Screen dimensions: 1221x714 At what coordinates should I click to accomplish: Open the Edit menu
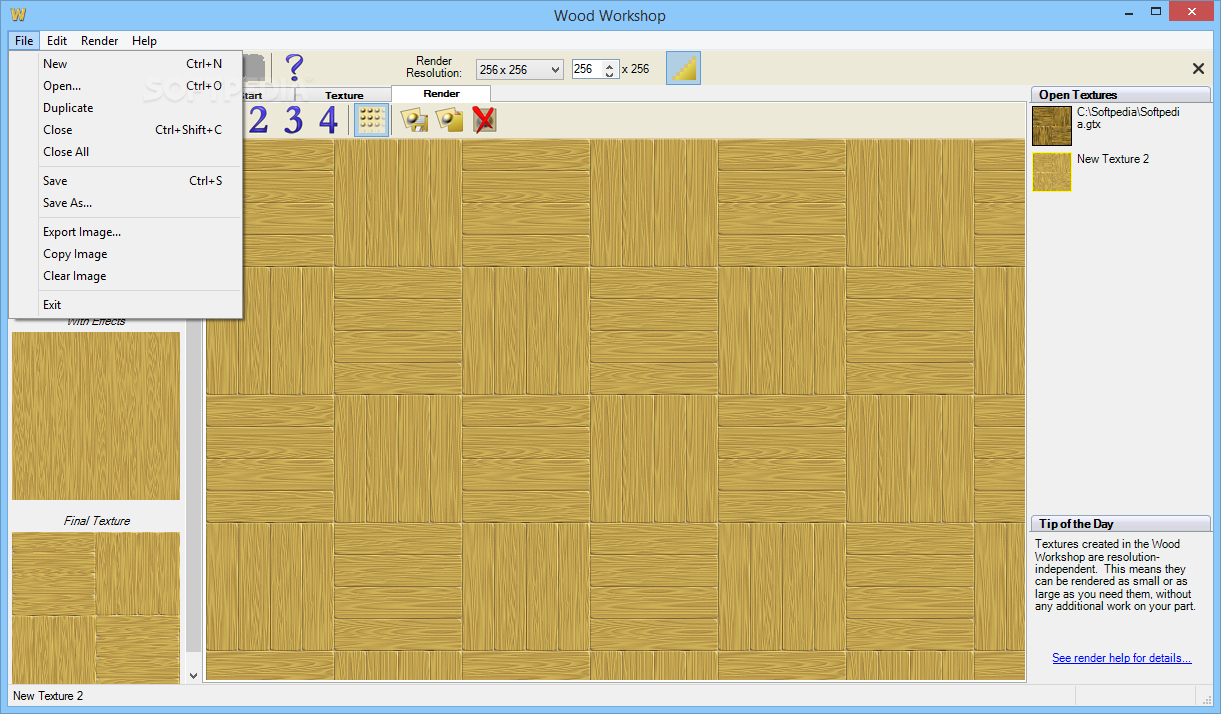coord(57,41)
